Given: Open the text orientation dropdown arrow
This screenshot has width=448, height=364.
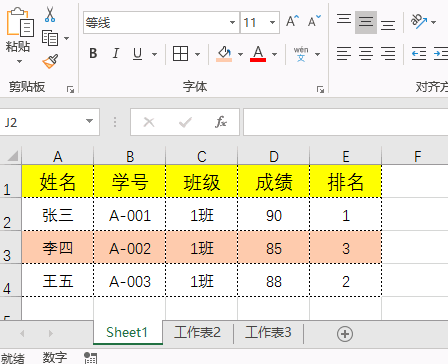Looking at the screenshot, I should tap(433, 22).
